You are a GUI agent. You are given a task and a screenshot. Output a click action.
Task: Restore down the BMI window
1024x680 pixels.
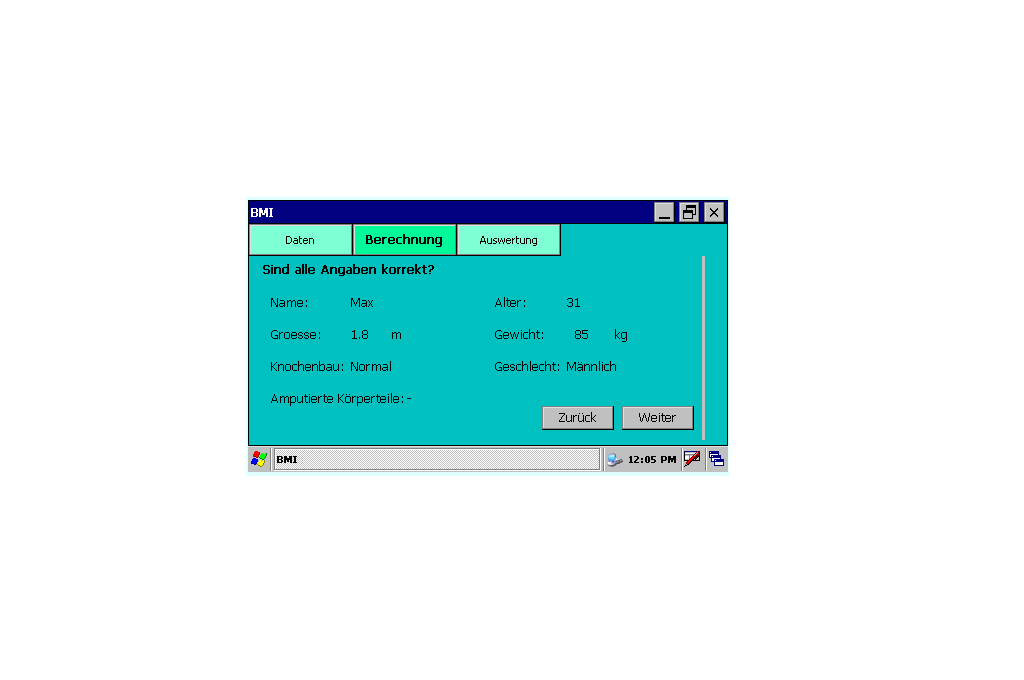689,212
